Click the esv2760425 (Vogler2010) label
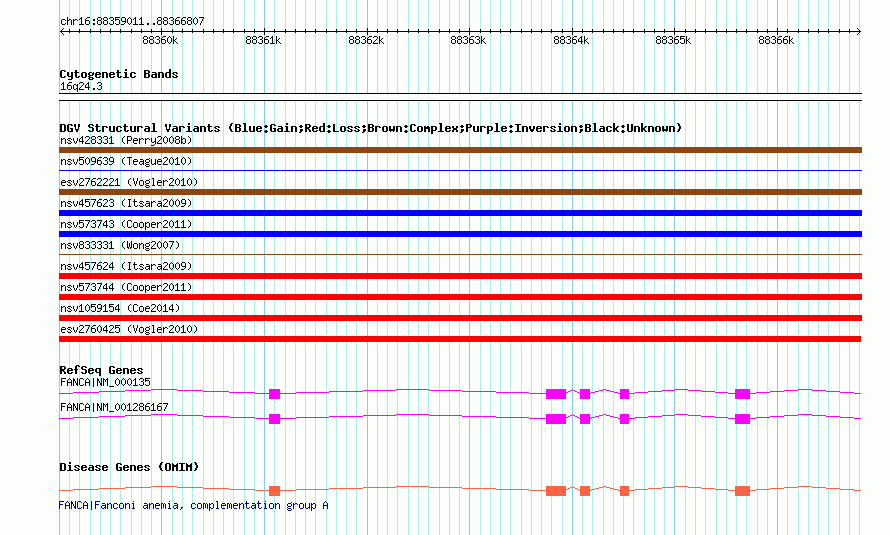 129,329
